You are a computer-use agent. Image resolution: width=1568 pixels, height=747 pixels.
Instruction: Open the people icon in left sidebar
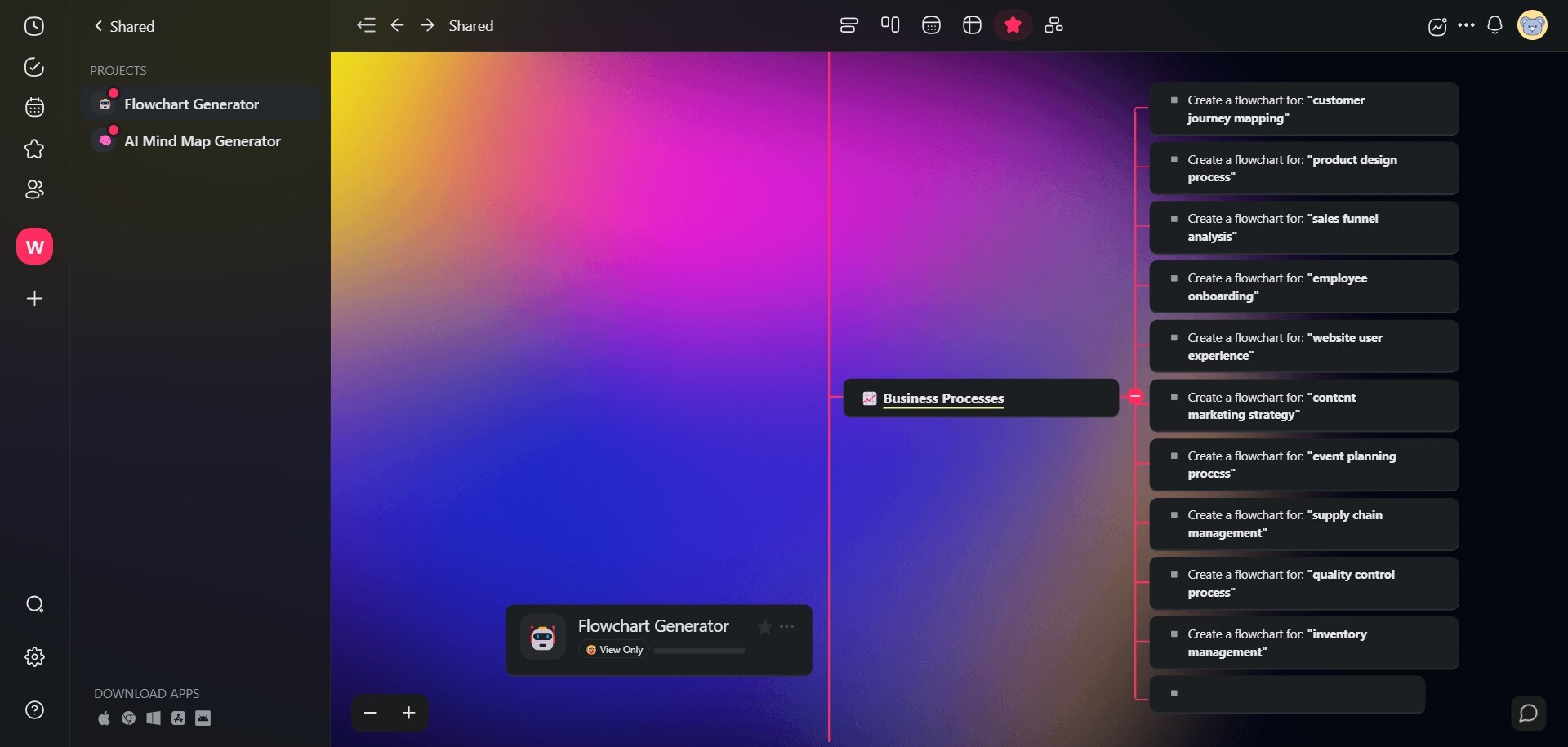pos(34,189)
